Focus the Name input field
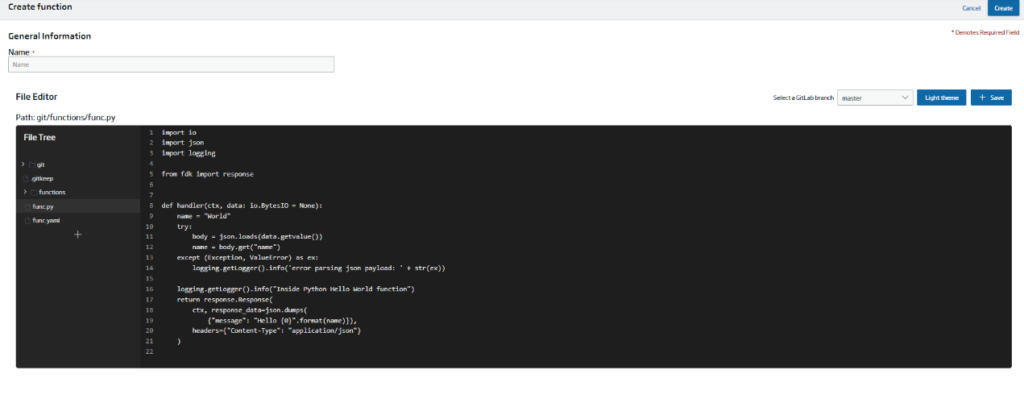The image size is (1024, 395). 171,65
